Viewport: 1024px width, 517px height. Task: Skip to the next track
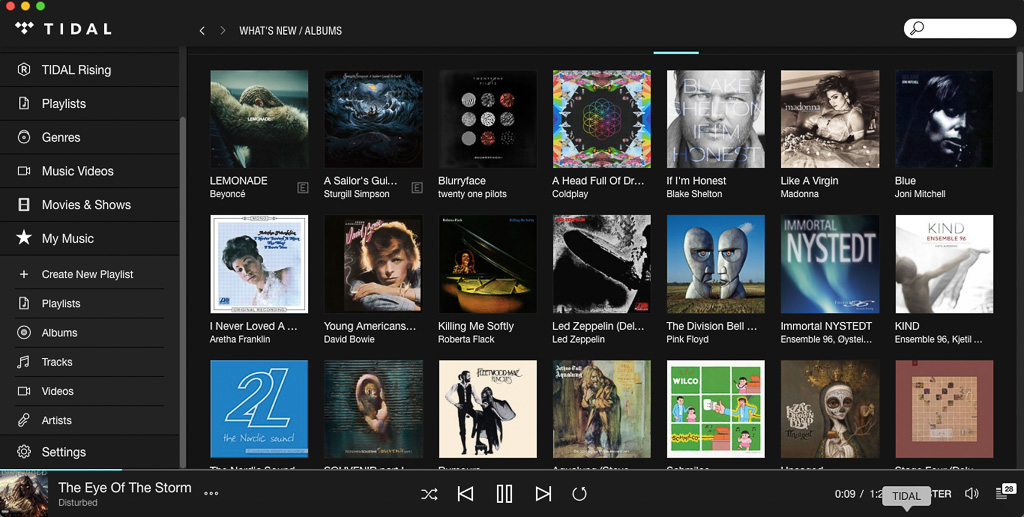[x=543, y=494]
